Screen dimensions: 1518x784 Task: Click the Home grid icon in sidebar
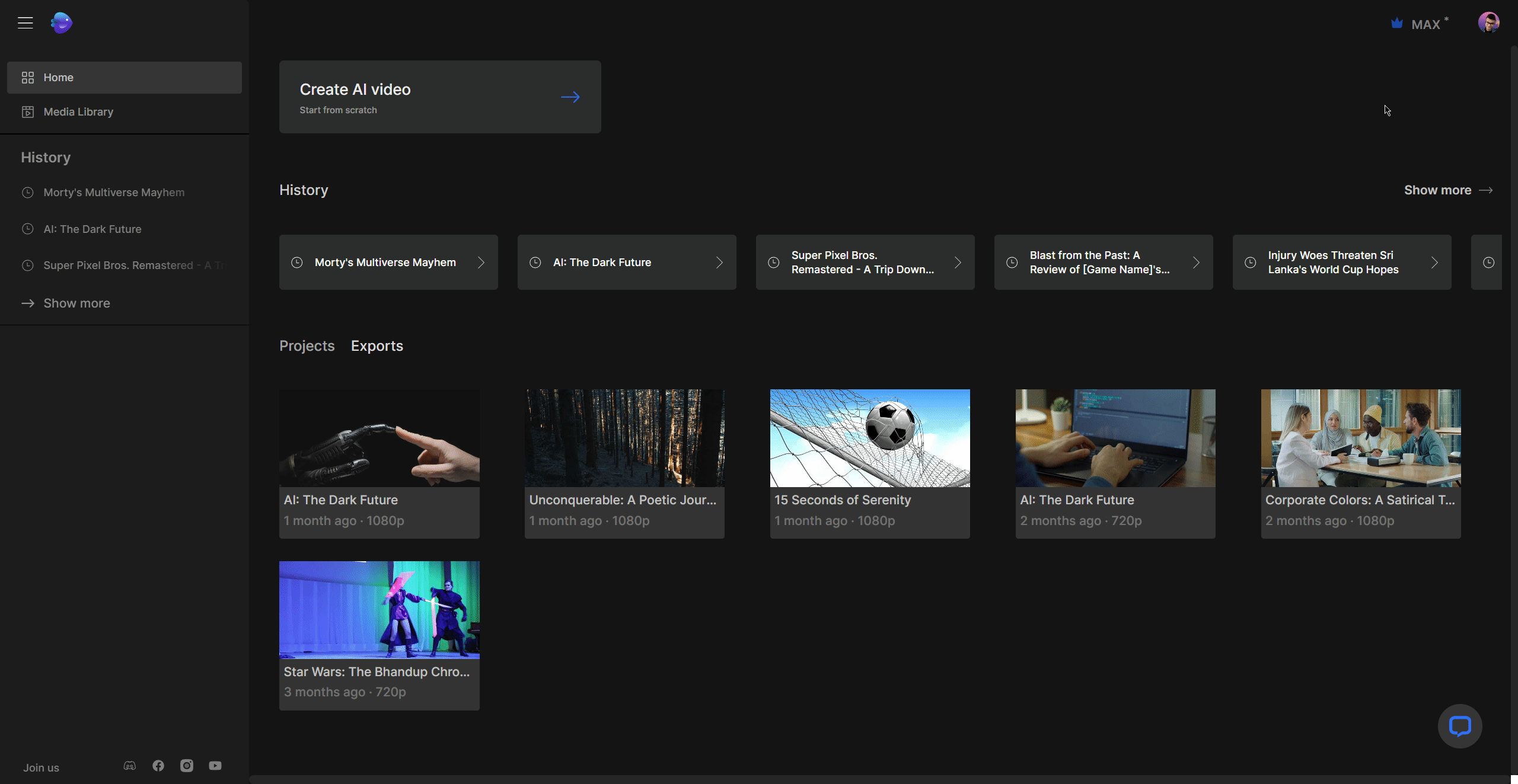pos(28,78)
